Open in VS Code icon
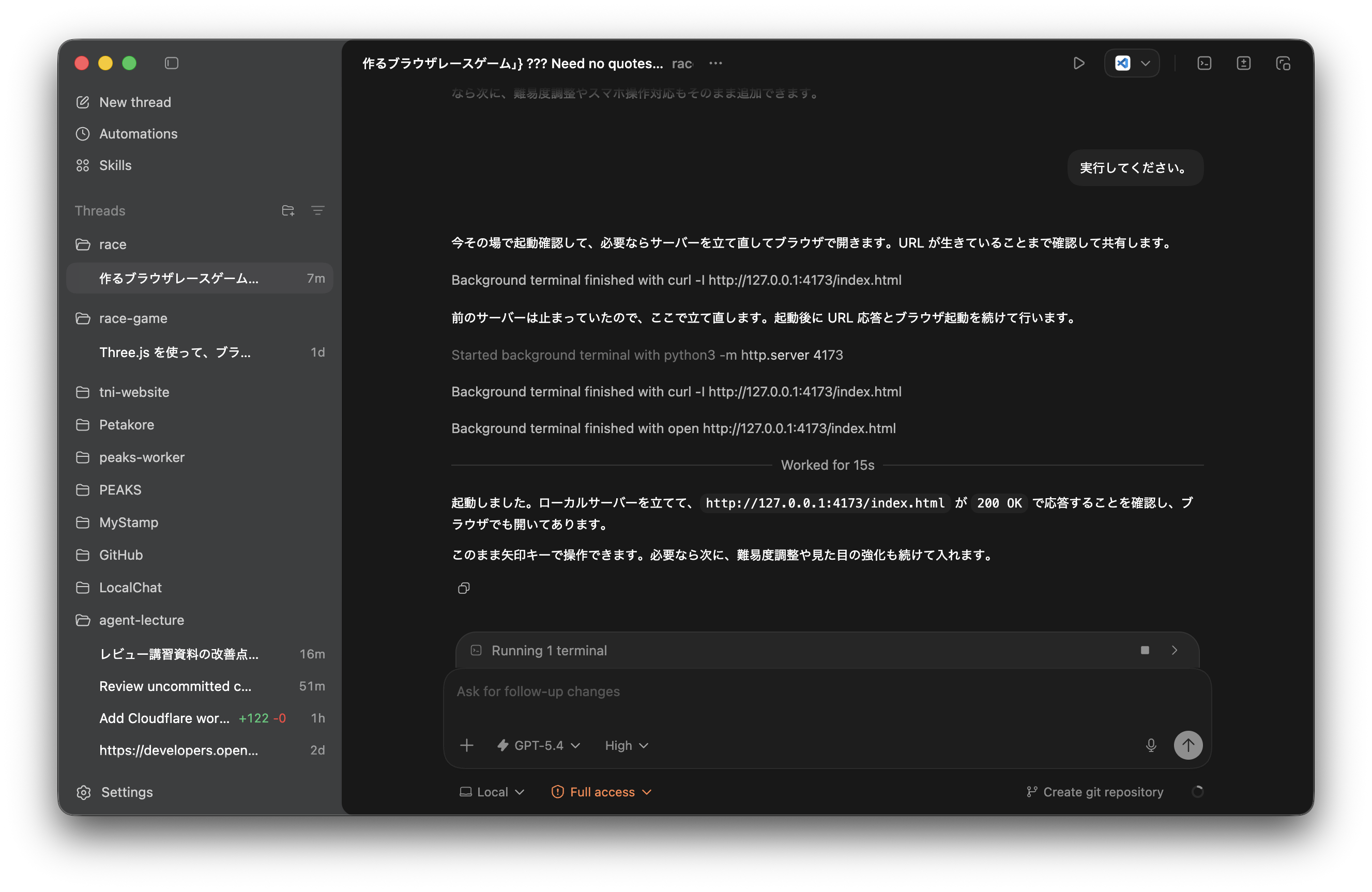 1122,63
